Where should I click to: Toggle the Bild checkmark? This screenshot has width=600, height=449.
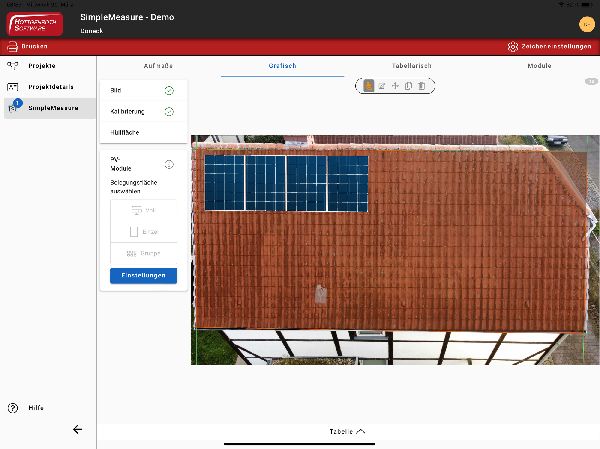[x=169, y=90]
